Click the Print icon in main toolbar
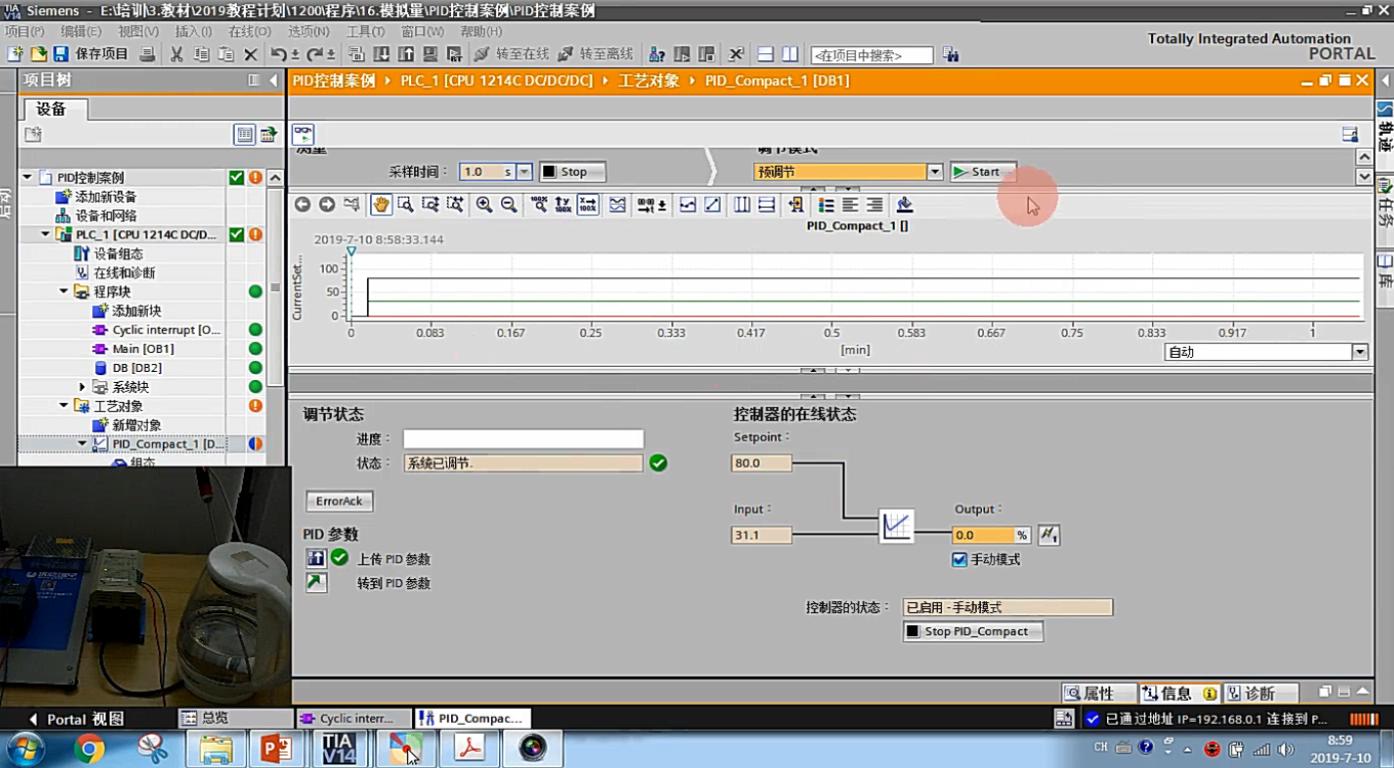Screen dimensions: 1394x768 (x=147, y=54)
